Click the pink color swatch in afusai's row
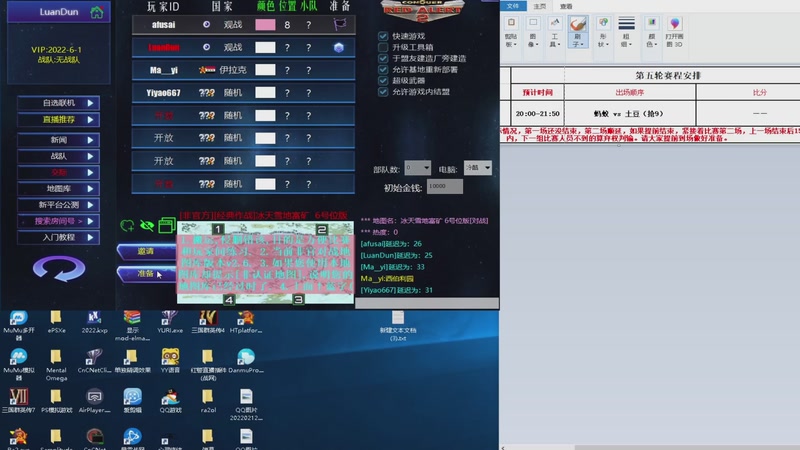The width and height of the screenshot is (800, 450). coord(265,24)
